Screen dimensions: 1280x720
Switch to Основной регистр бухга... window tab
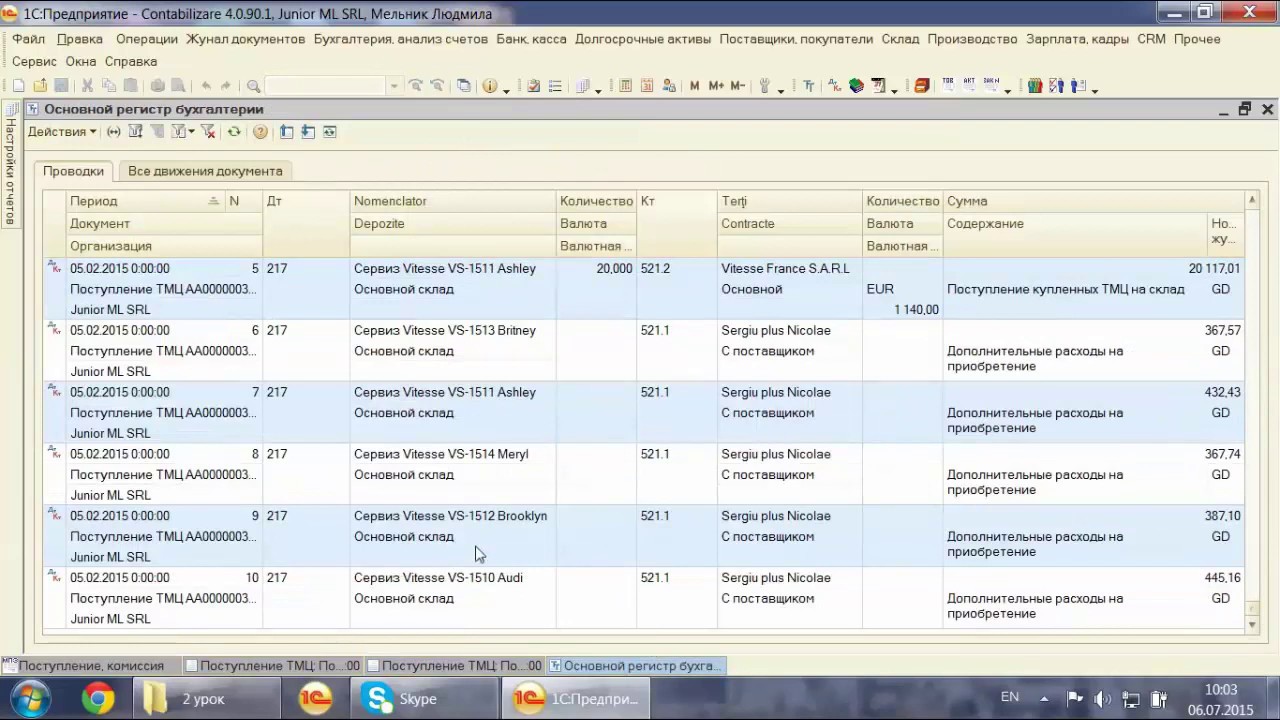tap(637, 665)
